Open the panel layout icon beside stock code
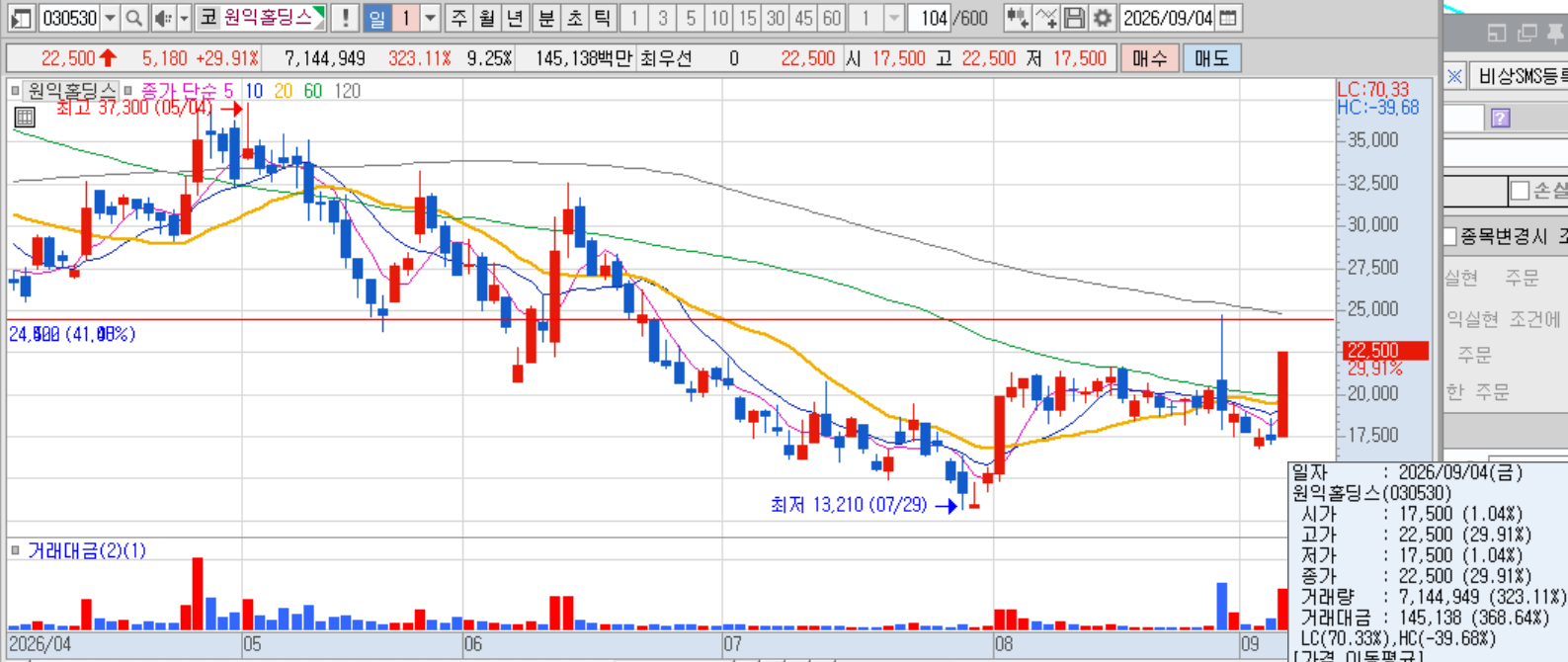Viewport: 1568px width, 662px height. (x=21, y=18)
